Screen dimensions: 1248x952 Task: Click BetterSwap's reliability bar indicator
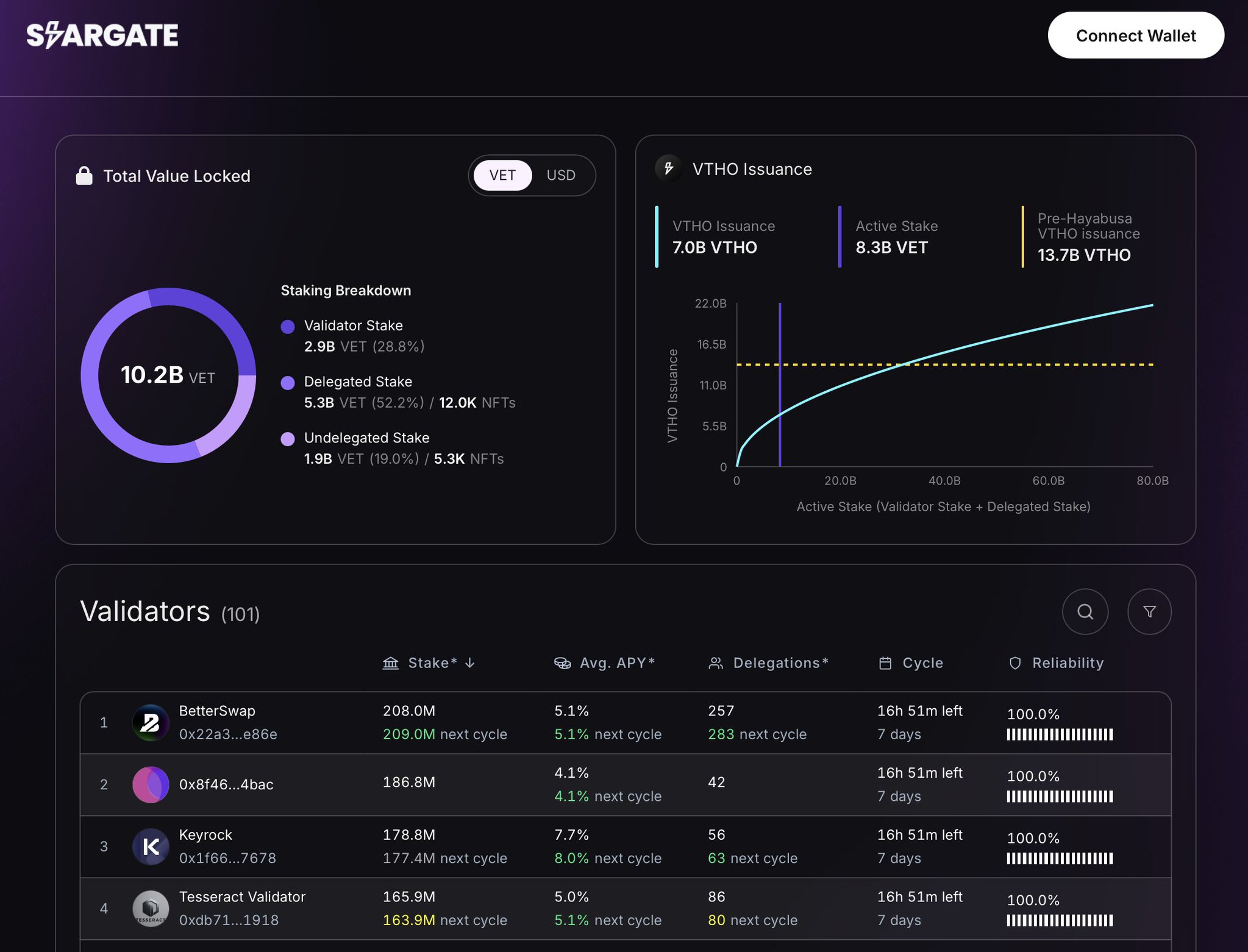(1060, 734)
